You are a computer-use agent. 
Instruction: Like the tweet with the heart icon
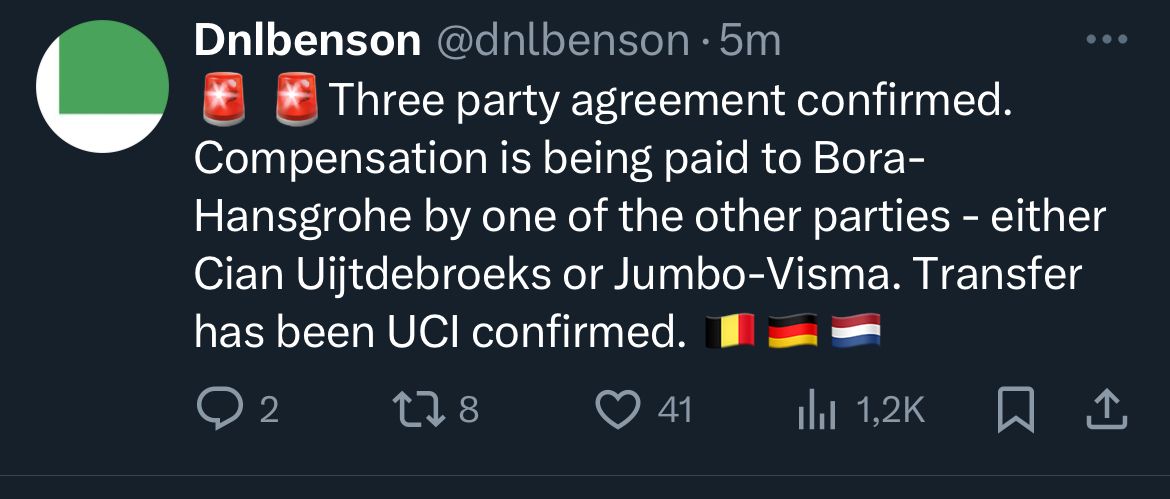617,410
